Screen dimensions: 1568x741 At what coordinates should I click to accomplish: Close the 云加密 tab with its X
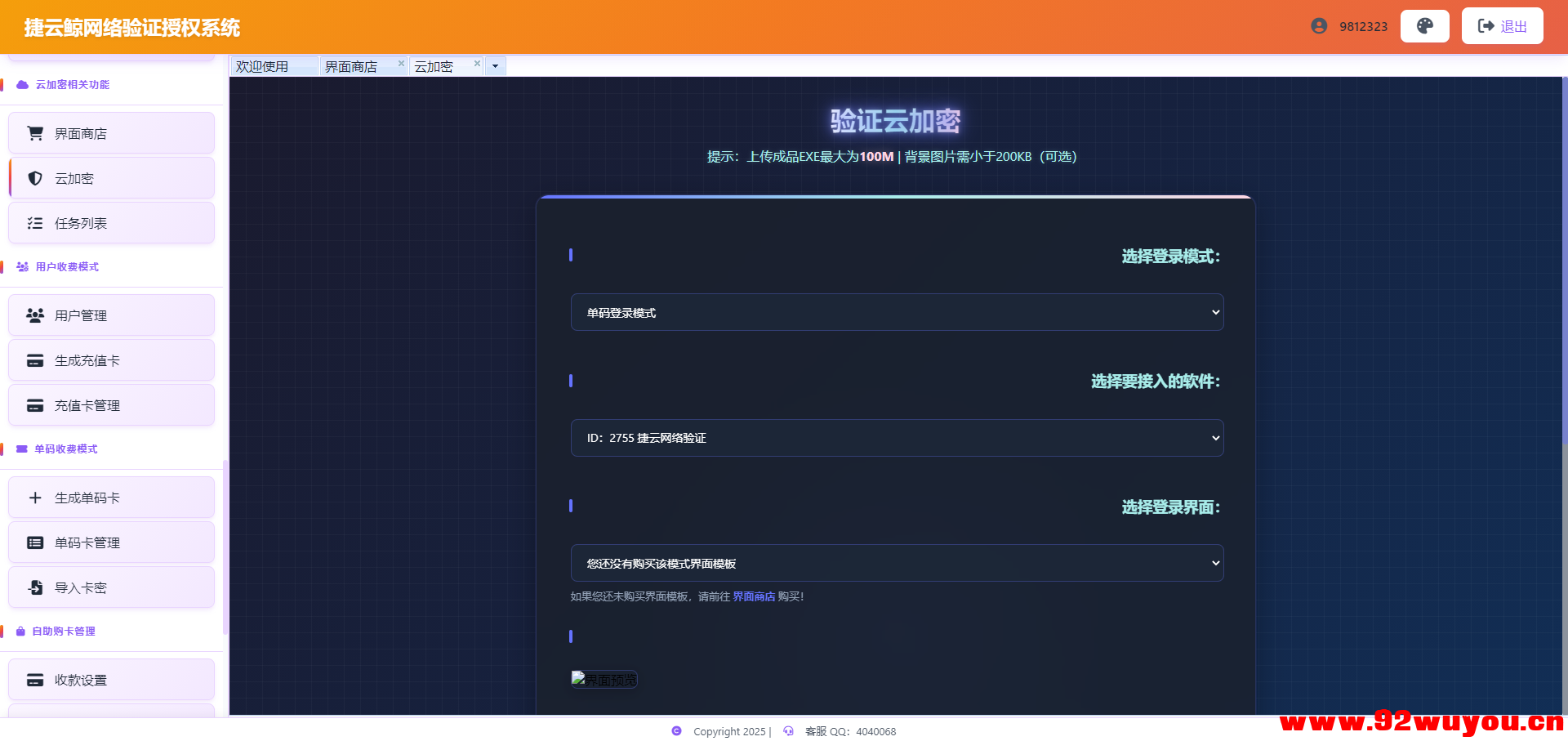pos(477,63)
